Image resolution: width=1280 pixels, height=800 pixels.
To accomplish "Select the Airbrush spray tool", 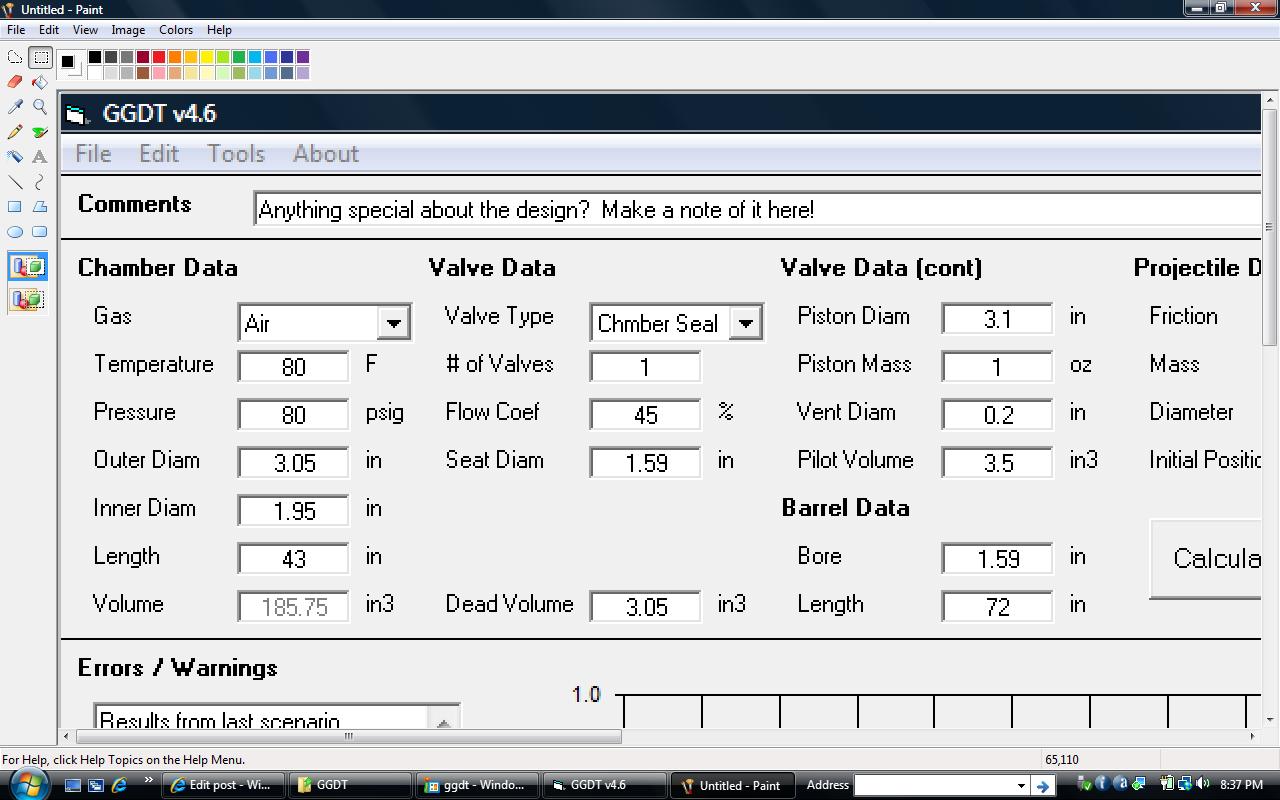I will [x=15, y=156].
